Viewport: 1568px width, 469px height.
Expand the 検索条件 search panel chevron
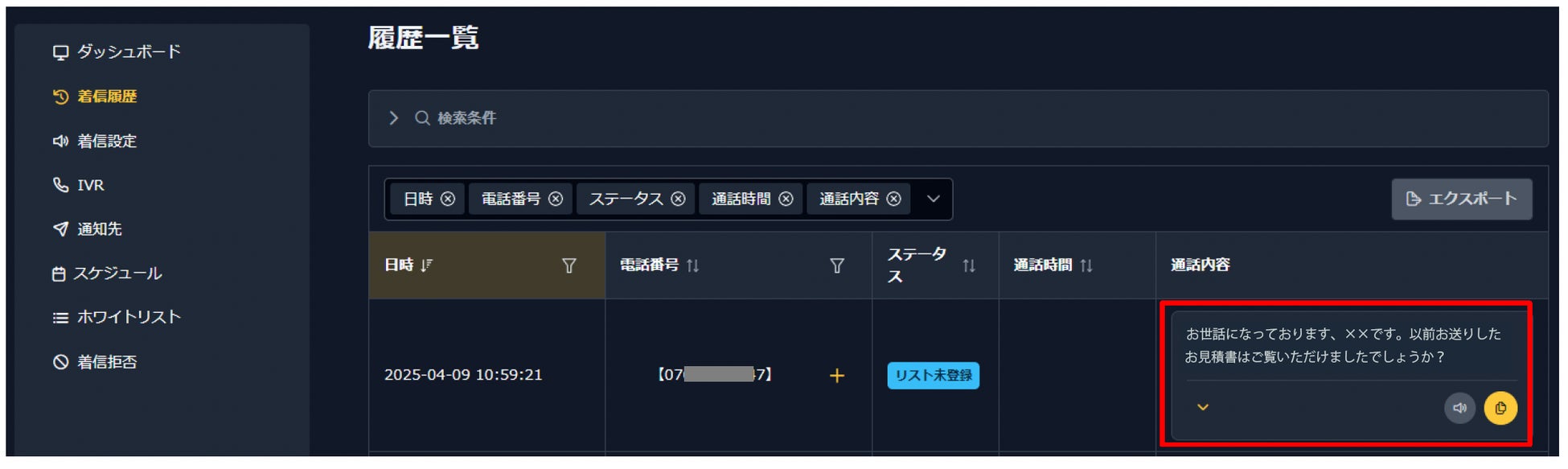click(393, 118)
